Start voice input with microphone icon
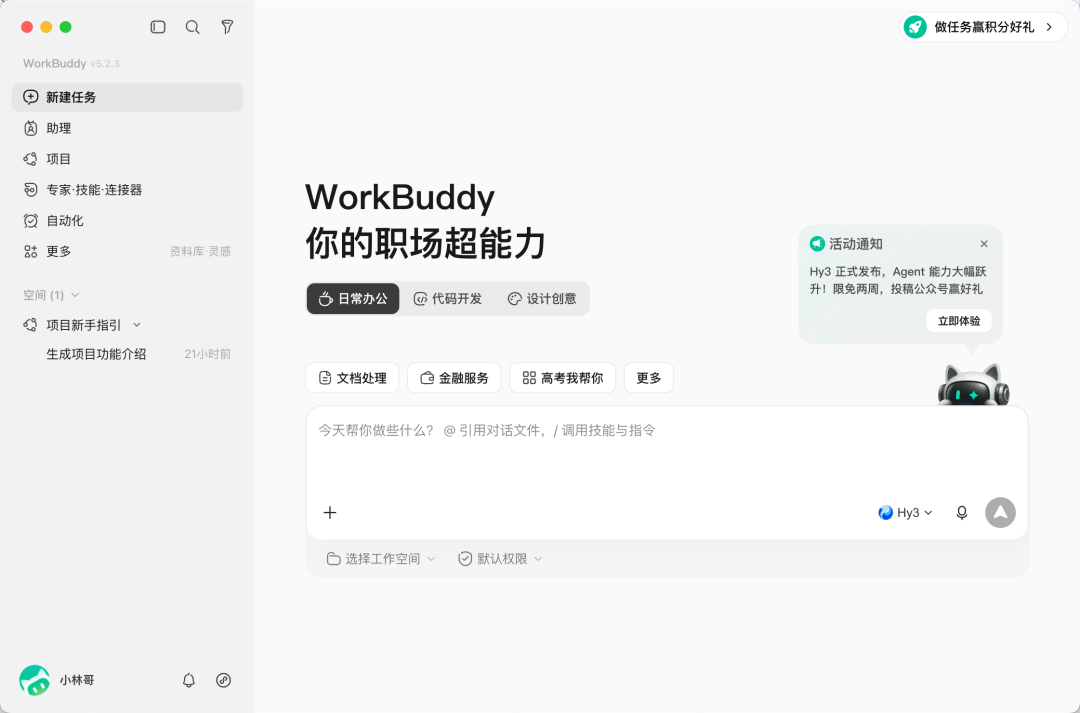 [962, 513]
